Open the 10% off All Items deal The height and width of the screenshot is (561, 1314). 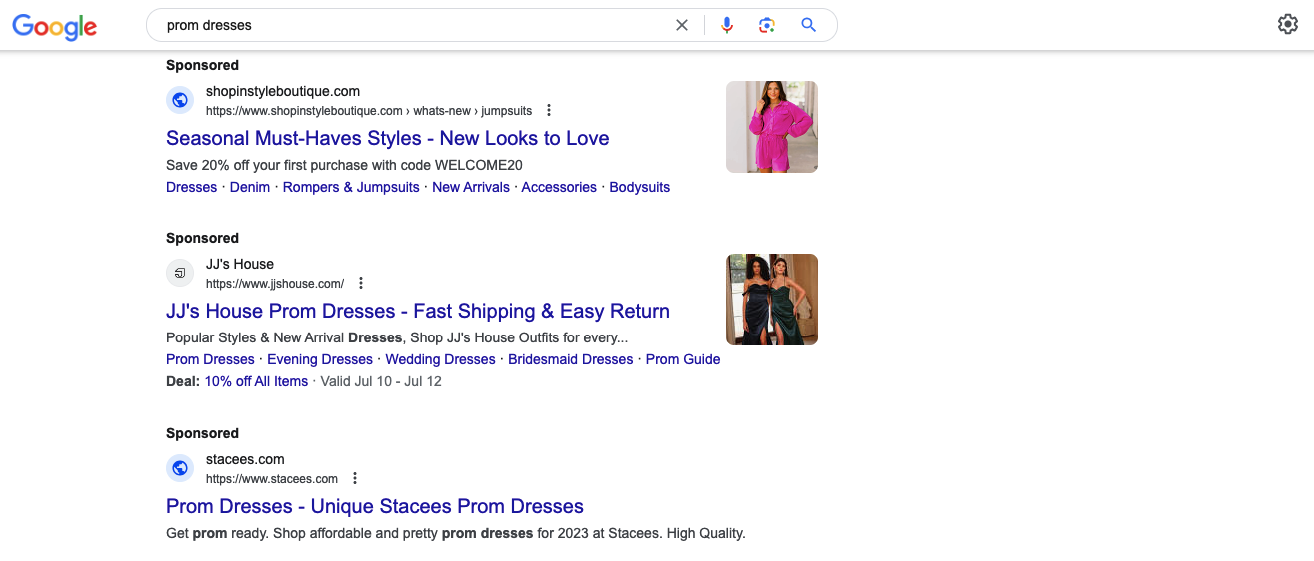[256, 381]
